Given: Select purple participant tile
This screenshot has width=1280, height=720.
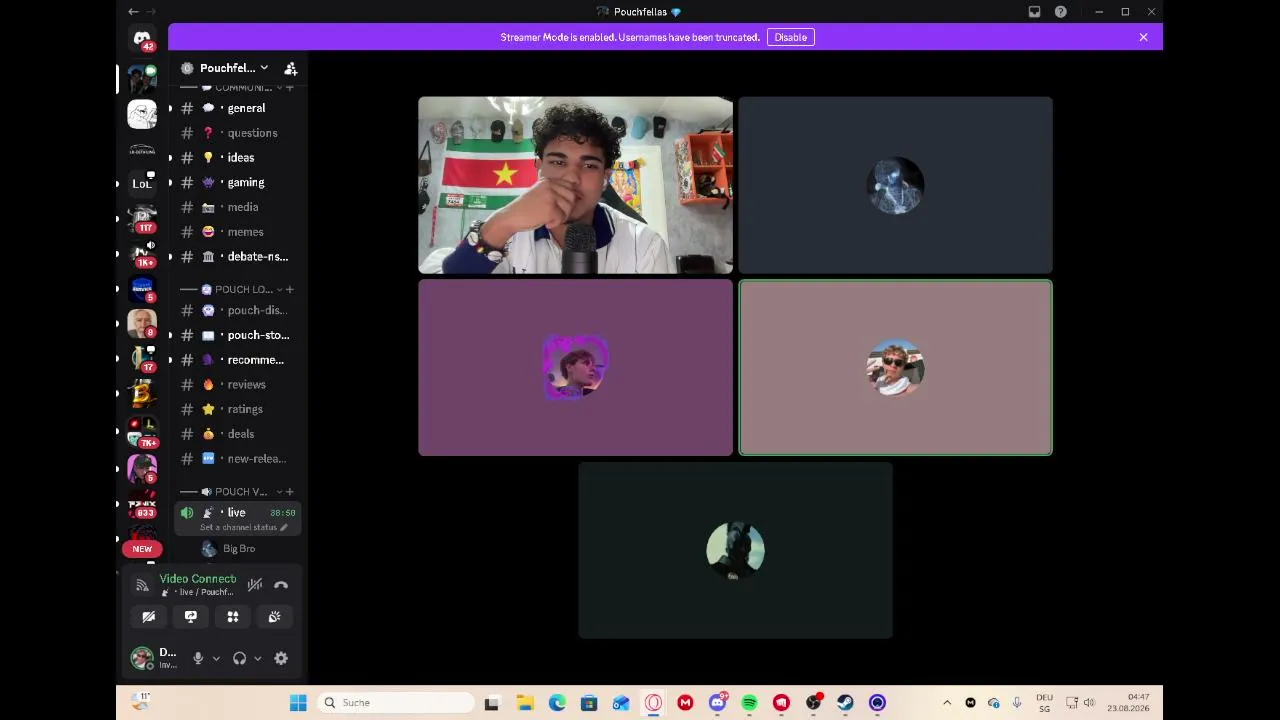Looking at the screenshot, I should 575,368.
